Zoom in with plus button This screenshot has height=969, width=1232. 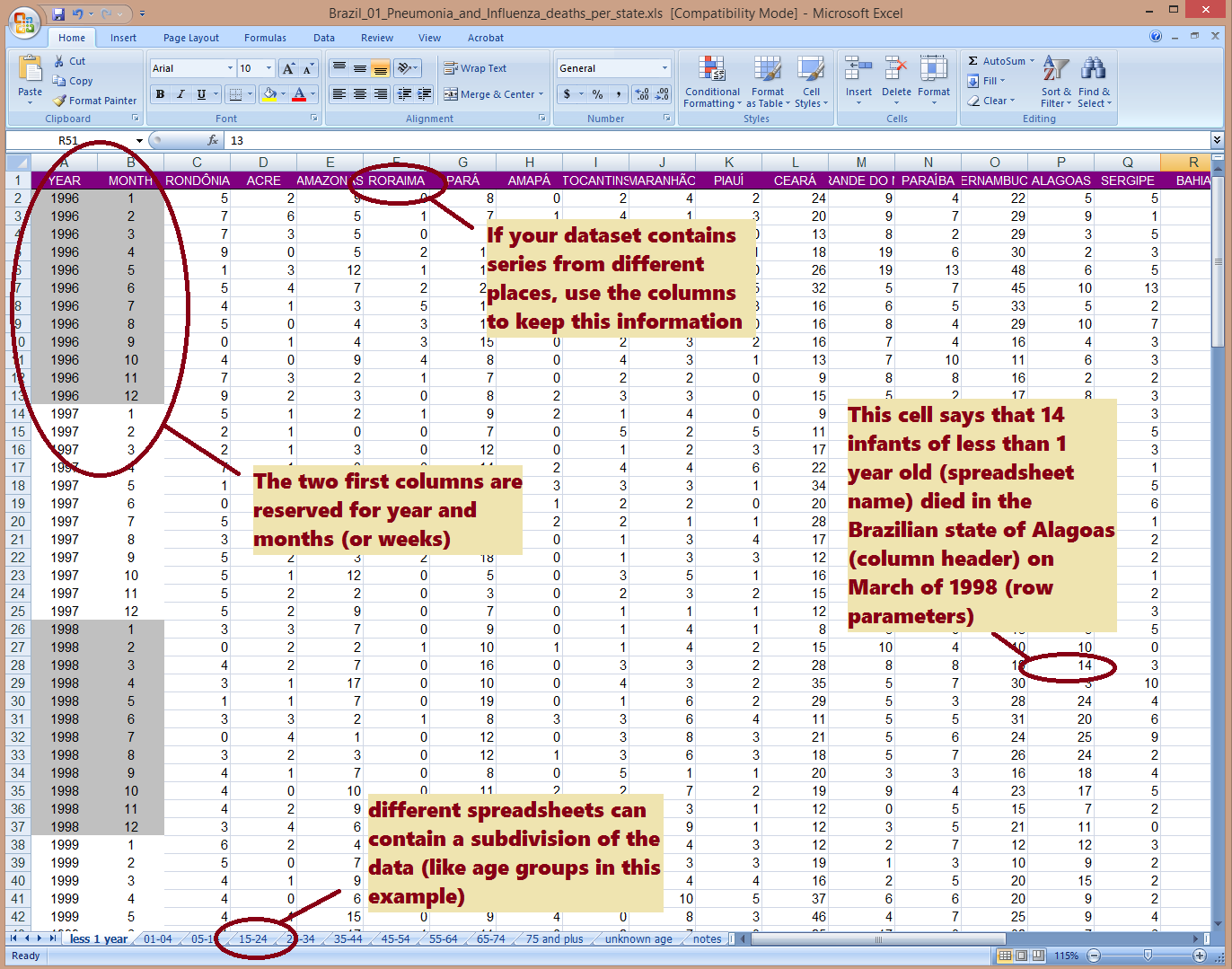pos(1199,956)
